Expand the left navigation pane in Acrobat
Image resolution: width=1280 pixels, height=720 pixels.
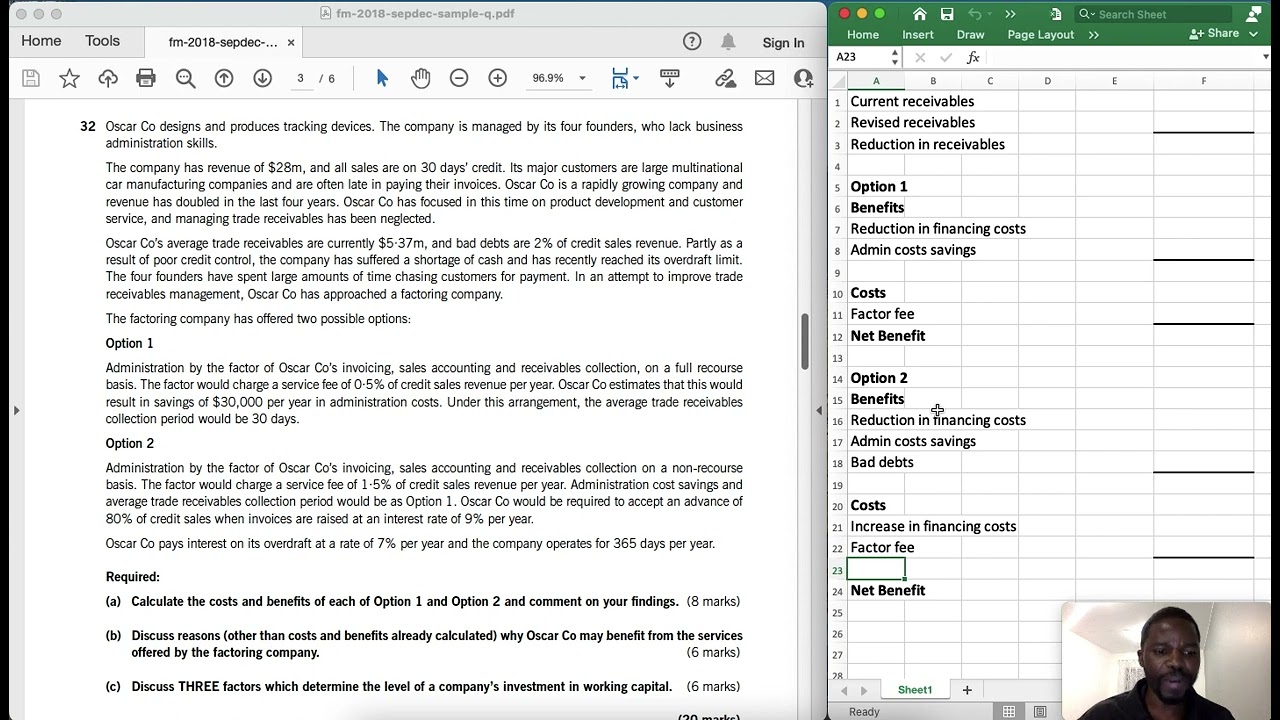[16, 410]
